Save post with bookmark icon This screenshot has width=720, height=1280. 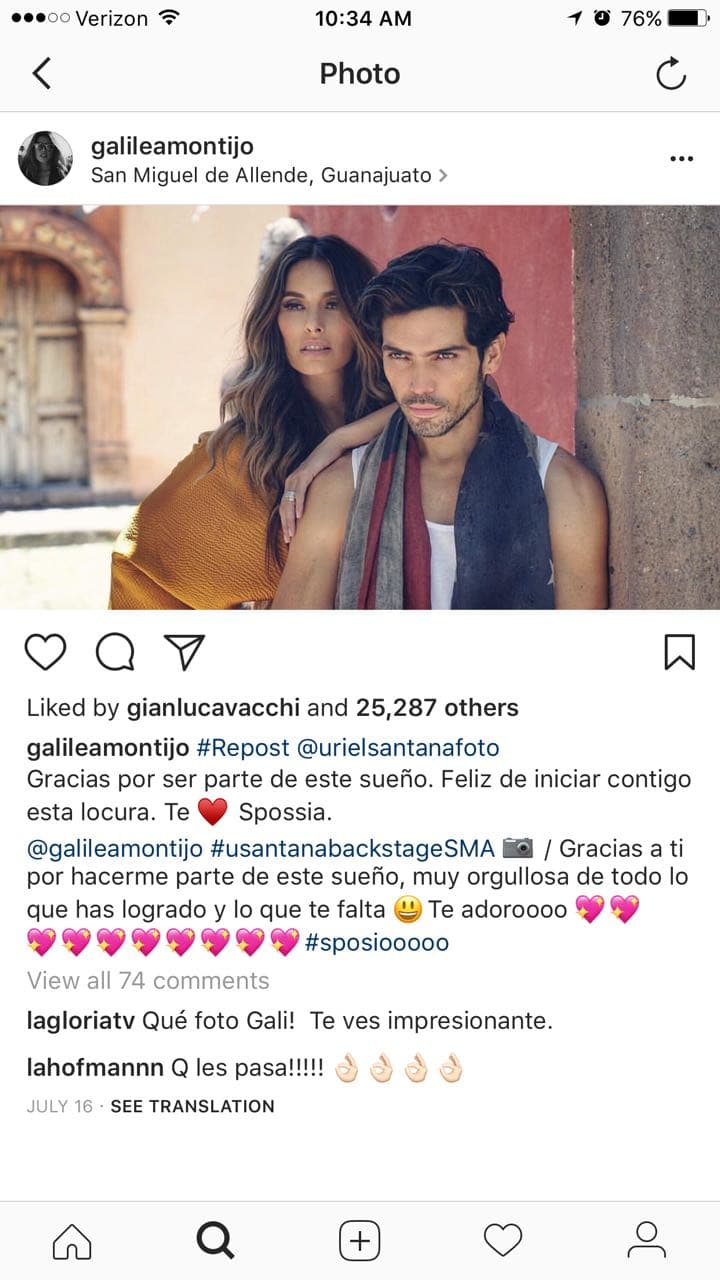[x=679, y=651]
